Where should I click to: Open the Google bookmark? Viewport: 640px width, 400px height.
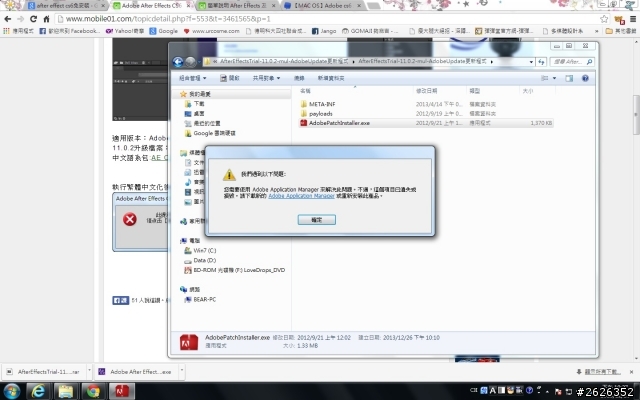[163, 31]
